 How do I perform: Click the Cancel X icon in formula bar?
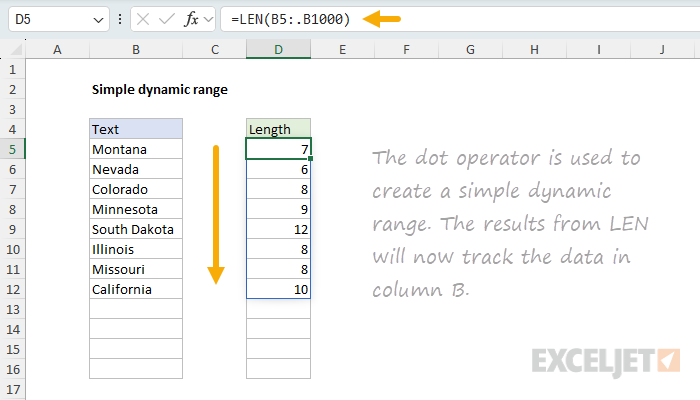tap(143, 19)
